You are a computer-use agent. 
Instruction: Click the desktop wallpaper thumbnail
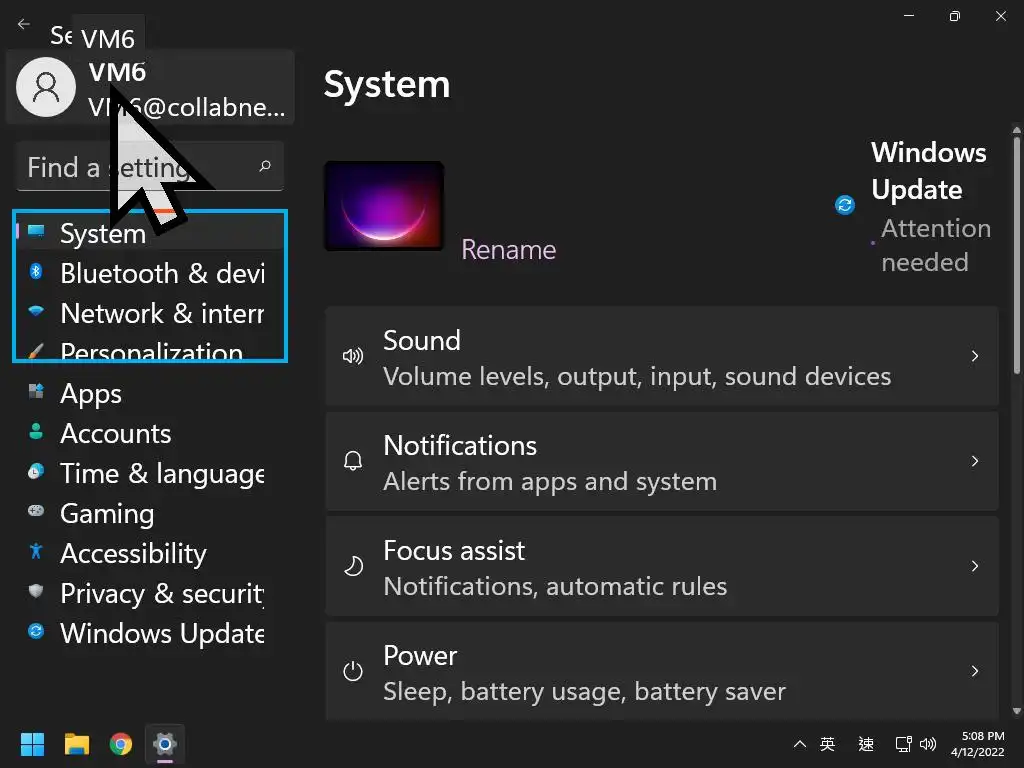coord(384,206)
